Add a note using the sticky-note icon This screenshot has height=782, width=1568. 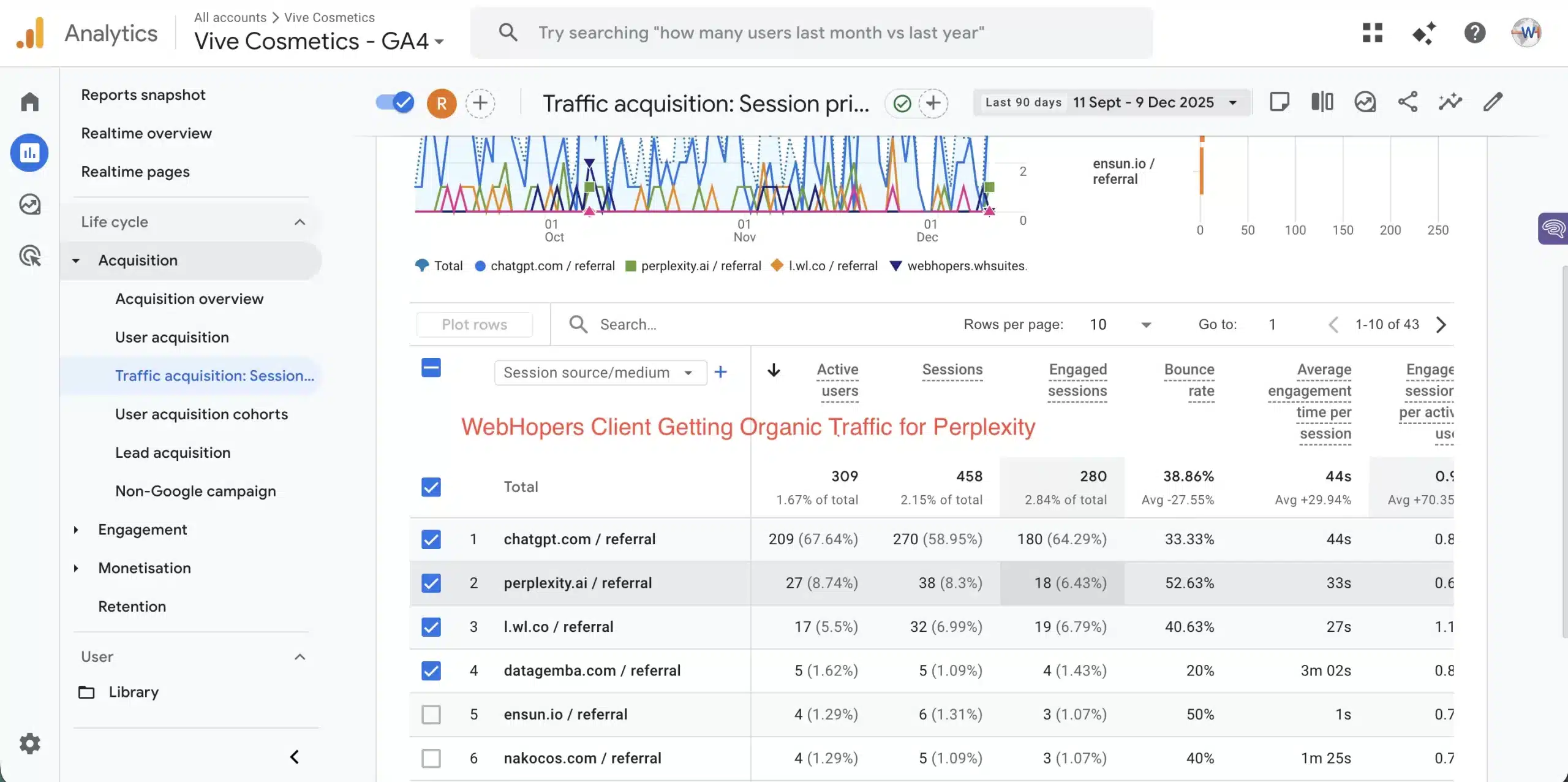(1280, 101)
